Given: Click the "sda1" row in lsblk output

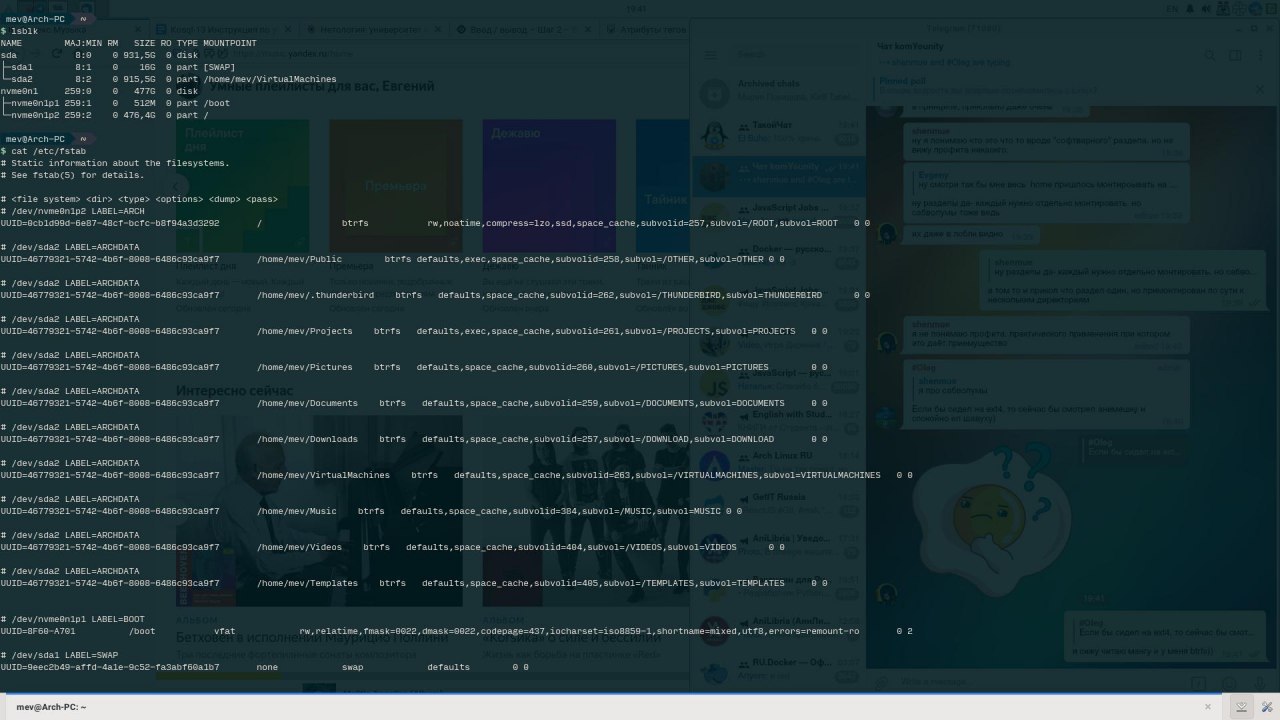Looking at the screenshot, I should click(118, 67).
